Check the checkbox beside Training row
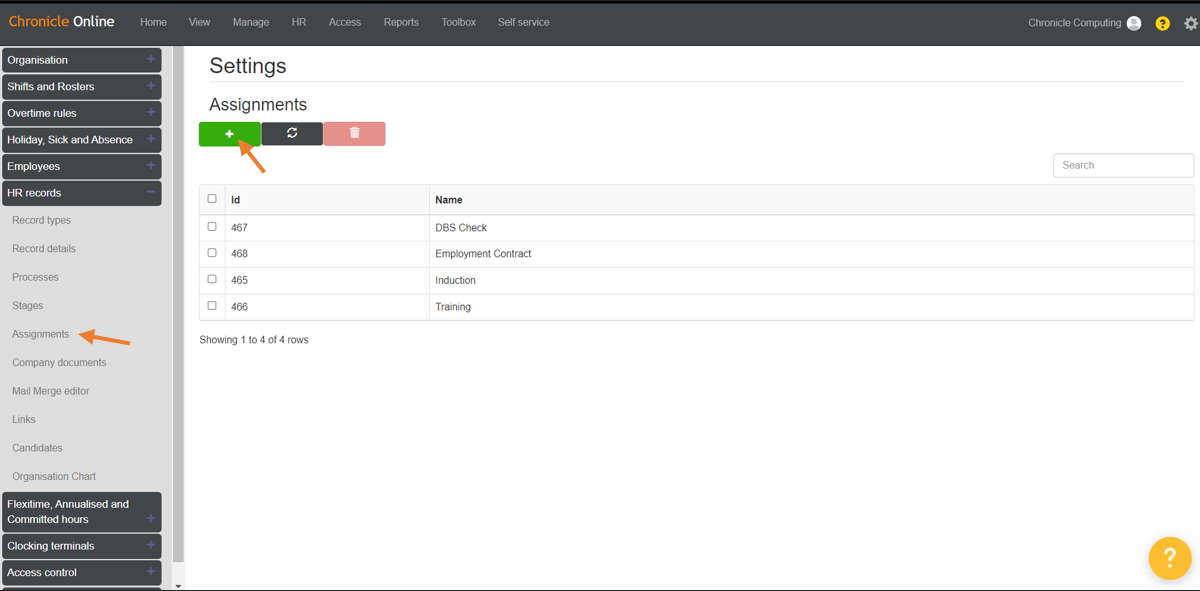 (x=211, y=306)
